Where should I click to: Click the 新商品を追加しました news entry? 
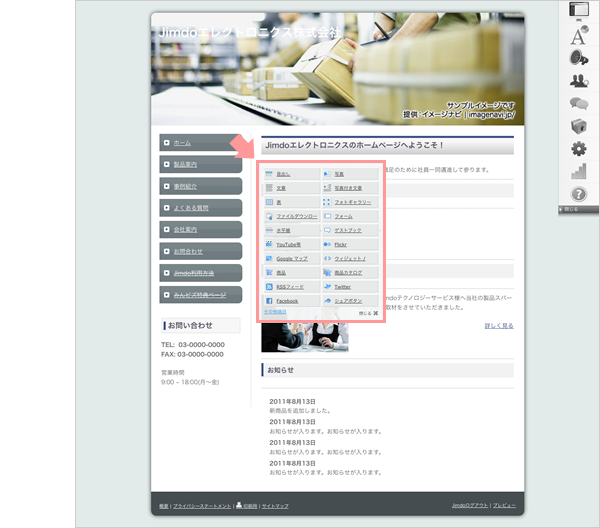300,411
